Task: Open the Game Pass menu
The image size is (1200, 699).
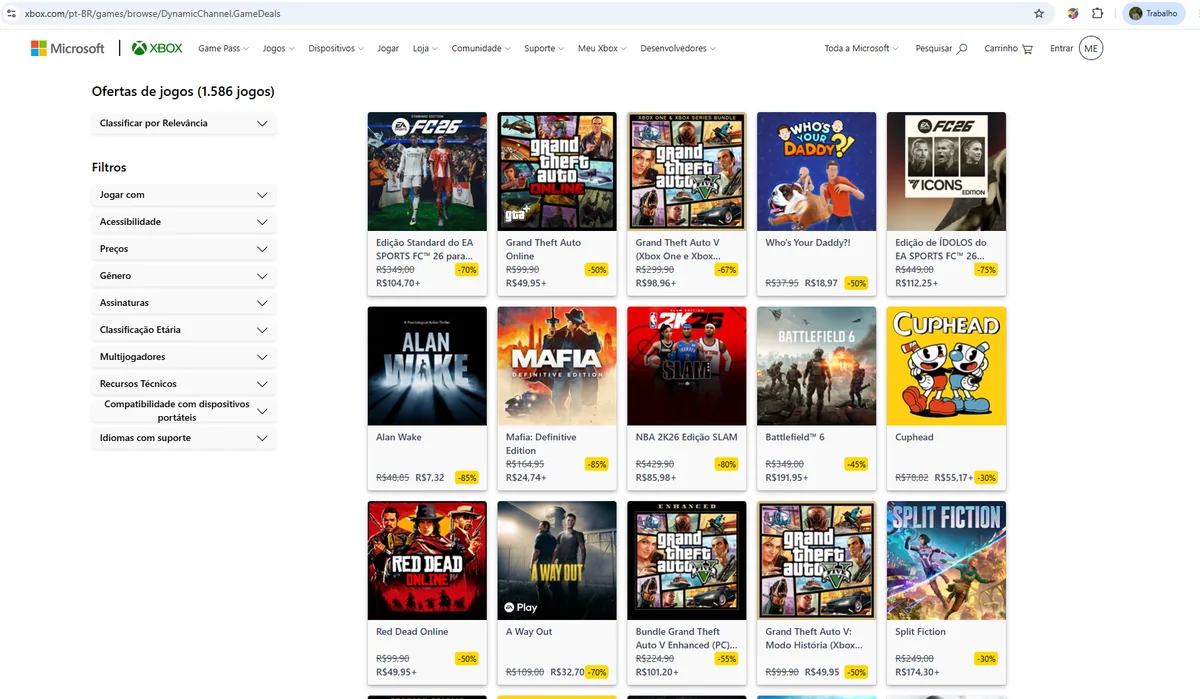Action: 223,48
